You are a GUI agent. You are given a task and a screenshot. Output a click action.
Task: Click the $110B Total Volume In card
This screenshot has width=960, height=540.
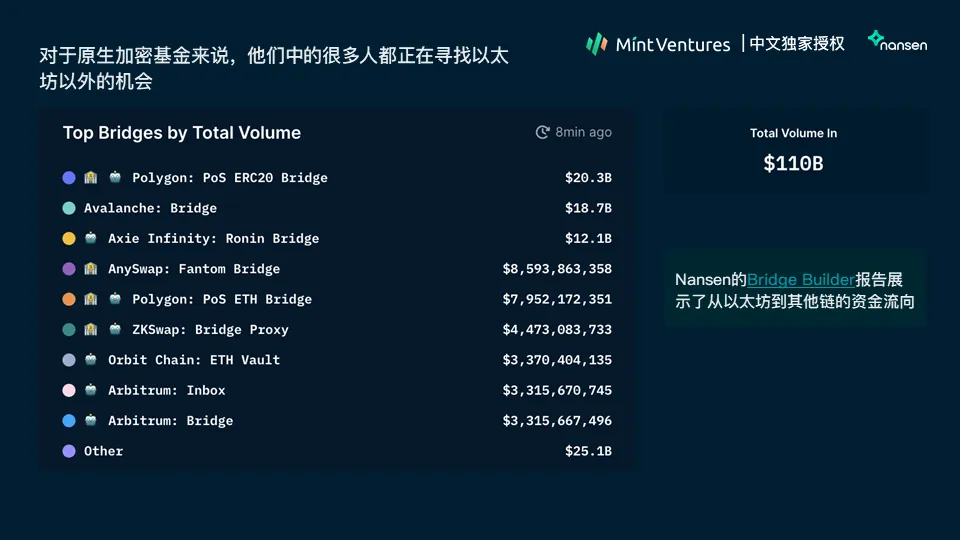coord(794,151)
